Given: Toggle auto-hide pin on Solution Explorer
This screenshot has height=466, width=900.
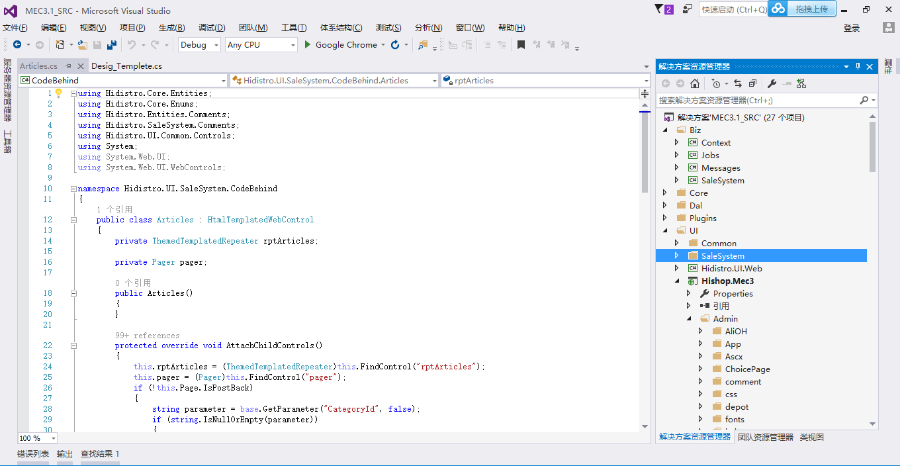Looking at the screenshot, I should [858, 66].
